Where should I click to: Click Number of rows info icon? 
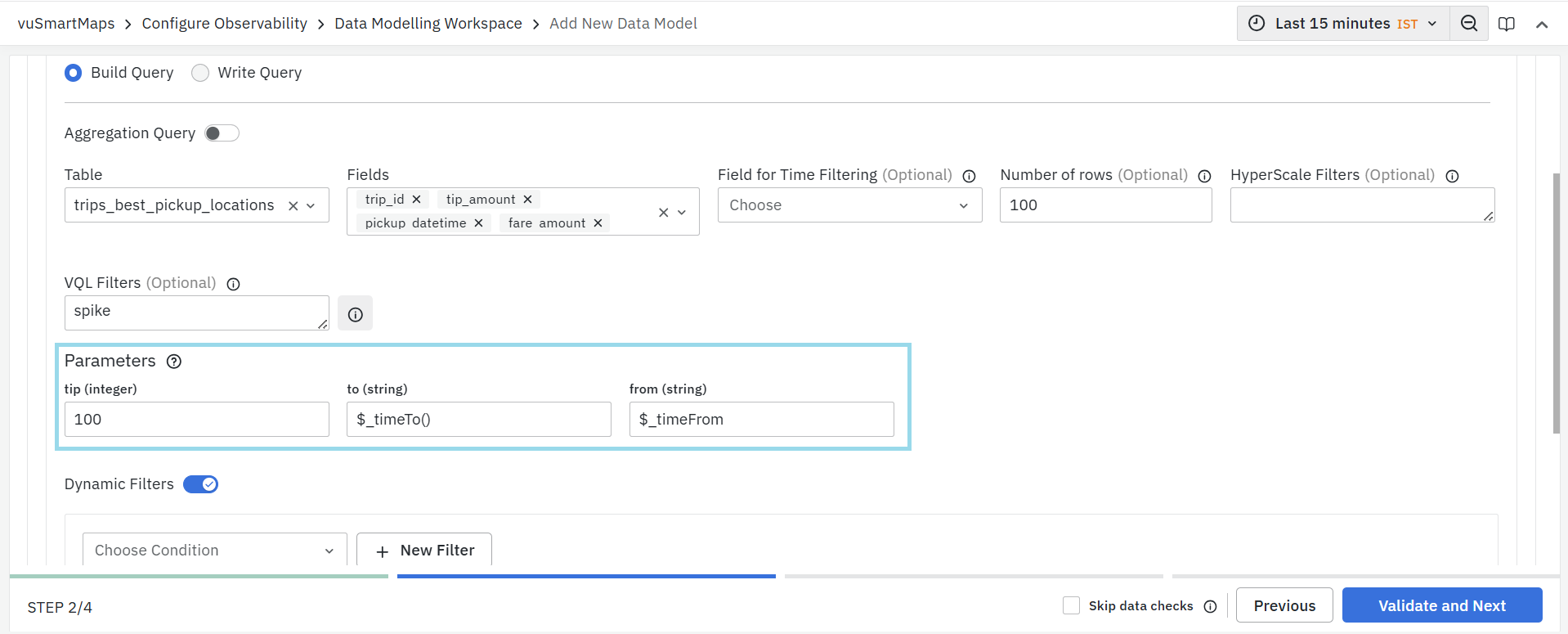point(1204,176)
